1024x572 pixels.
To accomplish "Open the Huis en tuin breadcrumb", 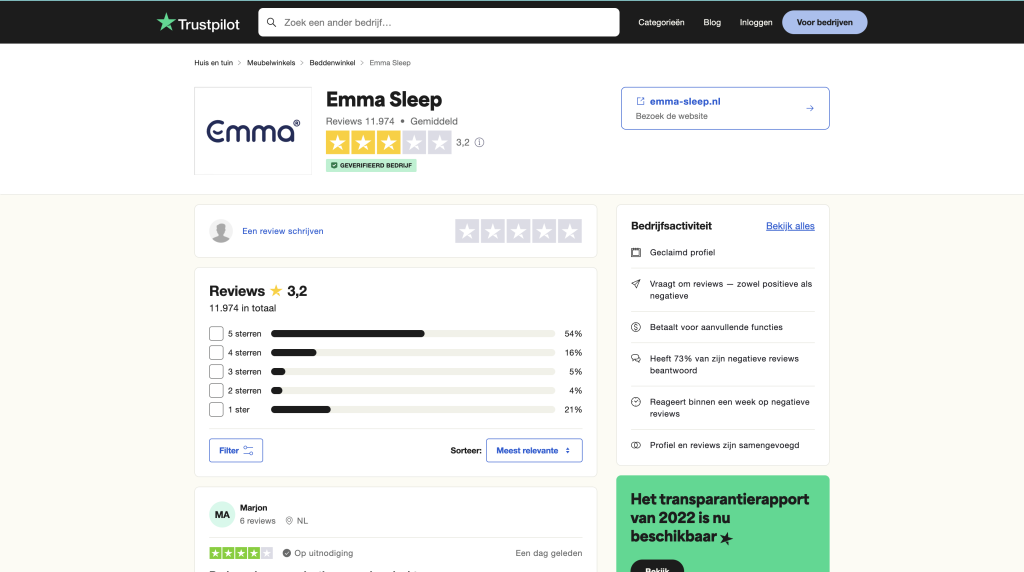I will [214, 63].
